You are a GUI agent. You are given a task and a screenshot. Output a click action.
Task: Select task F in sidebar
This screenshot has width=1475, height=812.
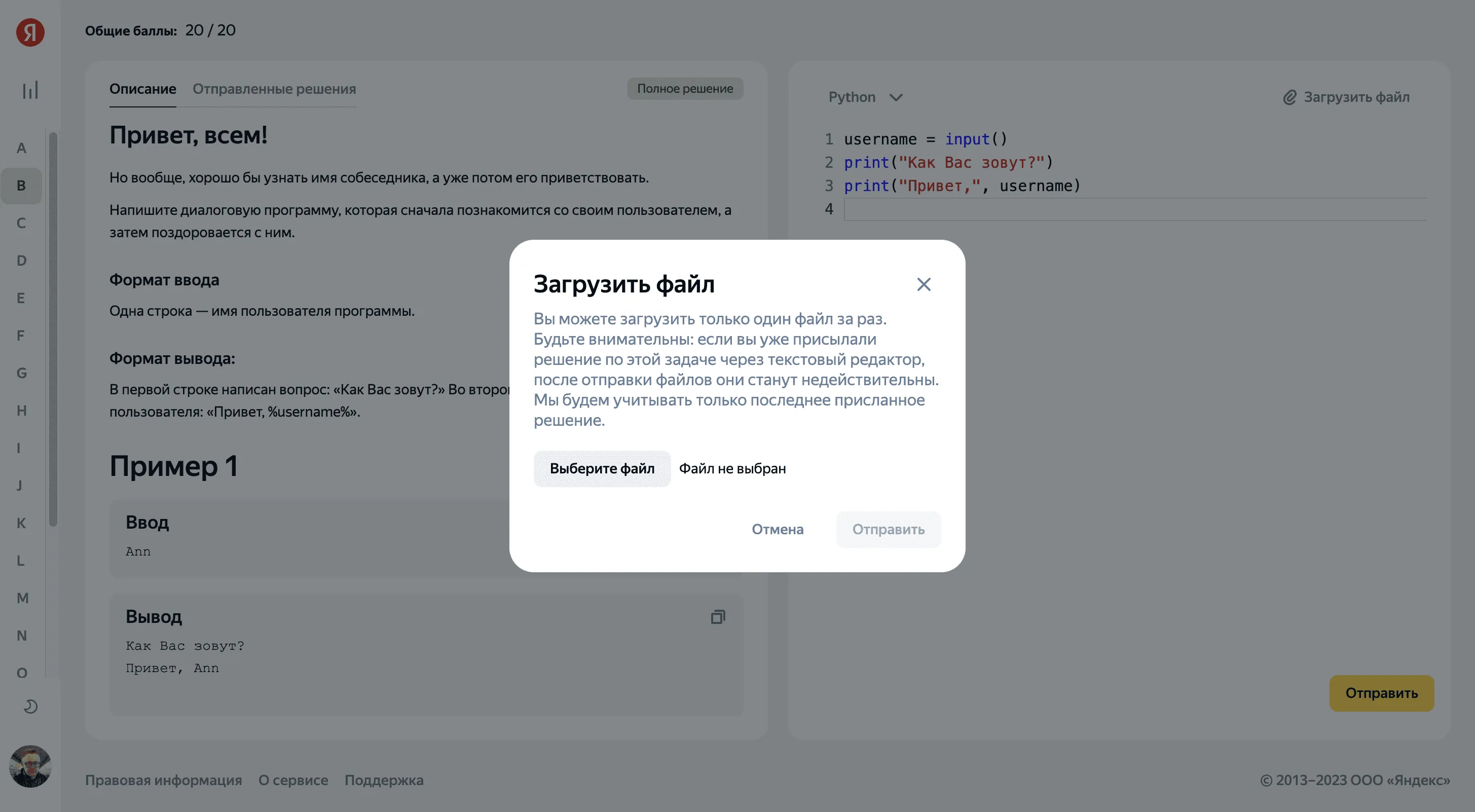pos(21,336)
